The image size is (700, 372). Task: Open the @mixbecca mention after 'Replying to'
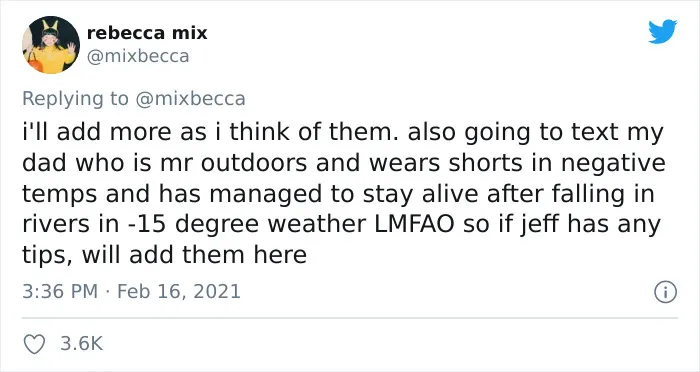point(190,99)
